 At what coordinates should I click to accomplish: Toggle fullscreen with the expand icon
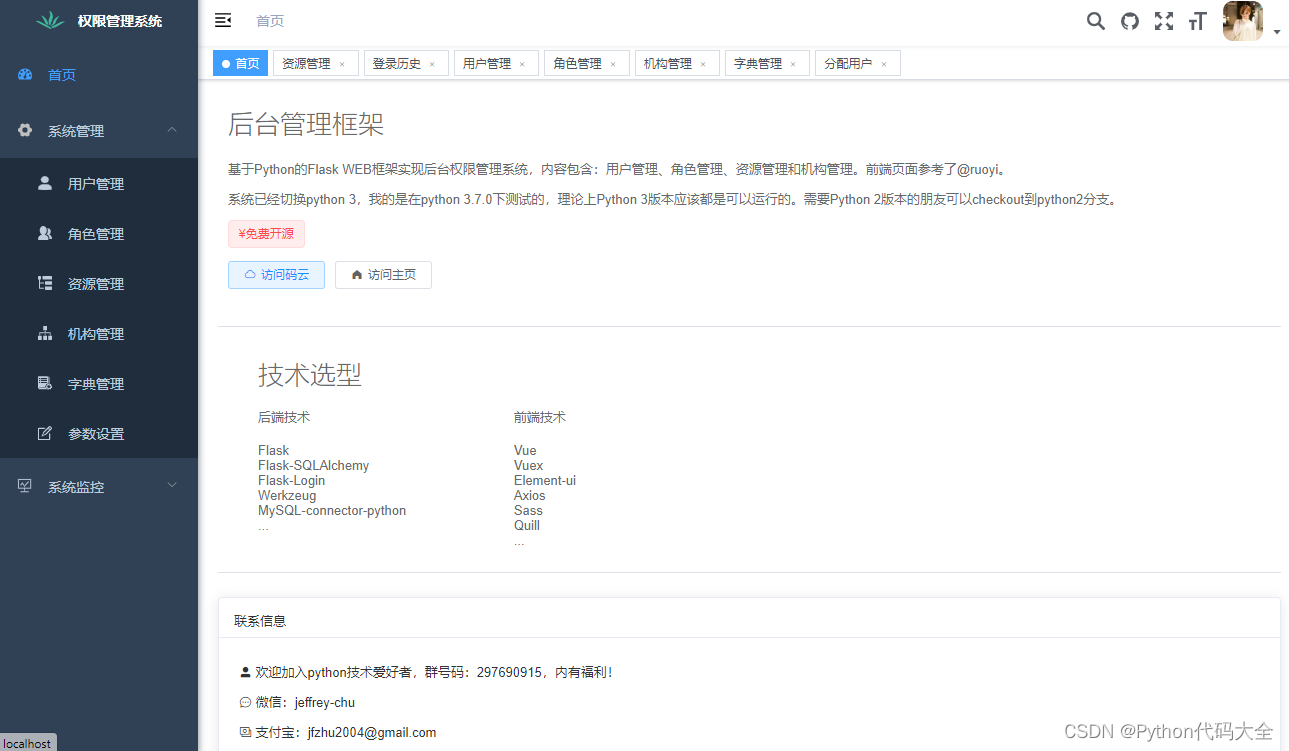1164,21
